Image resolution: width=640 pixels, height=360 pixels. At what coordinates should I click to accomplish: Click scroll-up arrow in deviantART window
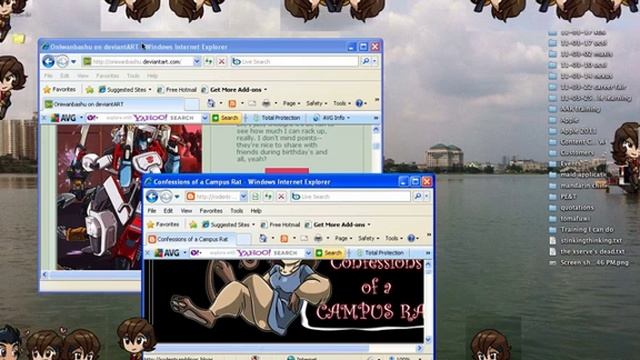click(x=376, y=130)
